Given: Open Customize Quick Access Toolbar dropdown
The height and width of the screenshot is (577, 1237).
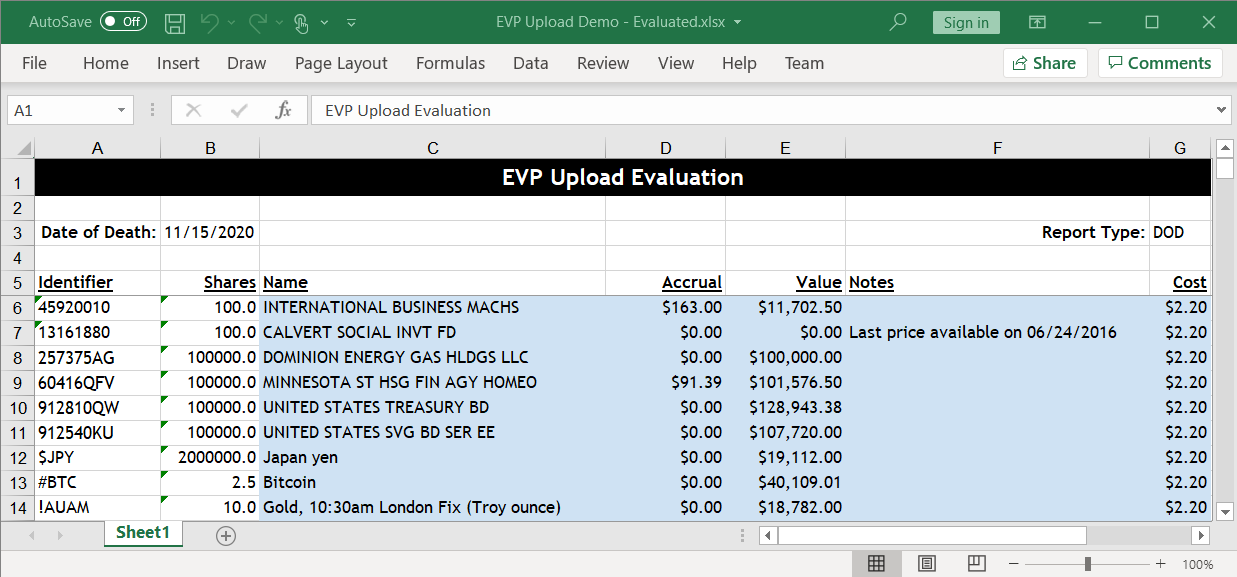Looking at the screenshot, I should click(x=351, y=22).
